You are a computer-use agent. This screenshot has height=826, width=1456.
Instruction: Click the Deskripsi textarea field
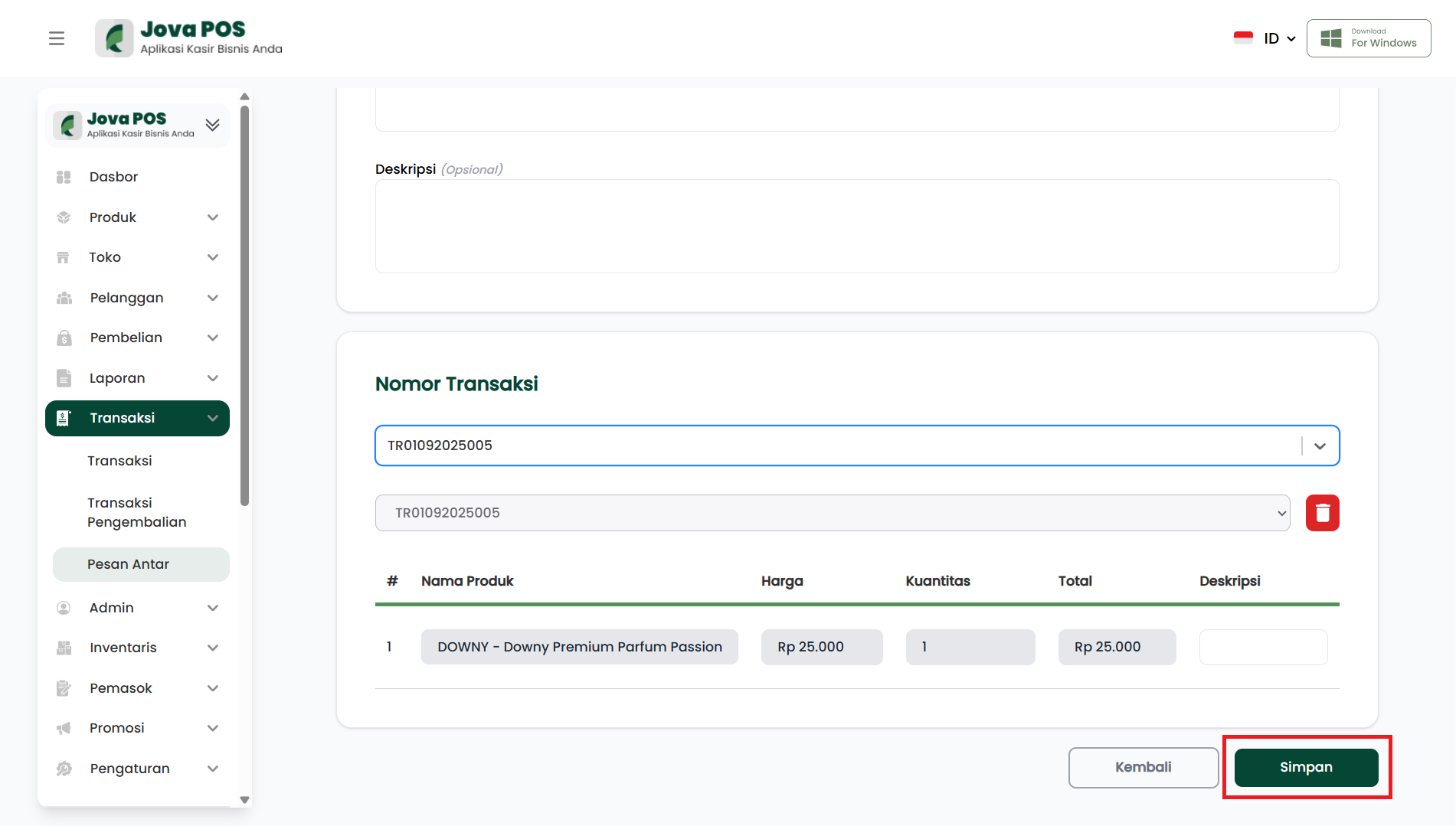tap(856, 226)
